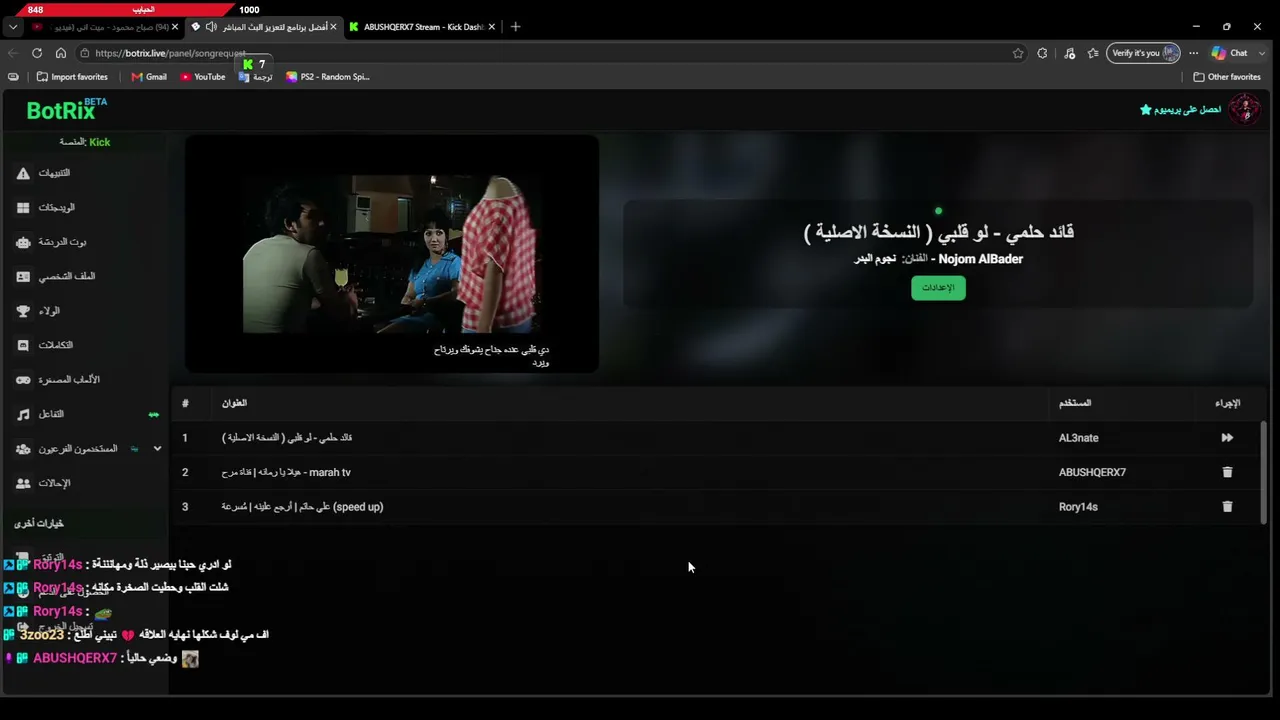Image resolution: width=1280 pixels, height=720 pixels.
Task: Reload the current page
Action: click(37, 53)
